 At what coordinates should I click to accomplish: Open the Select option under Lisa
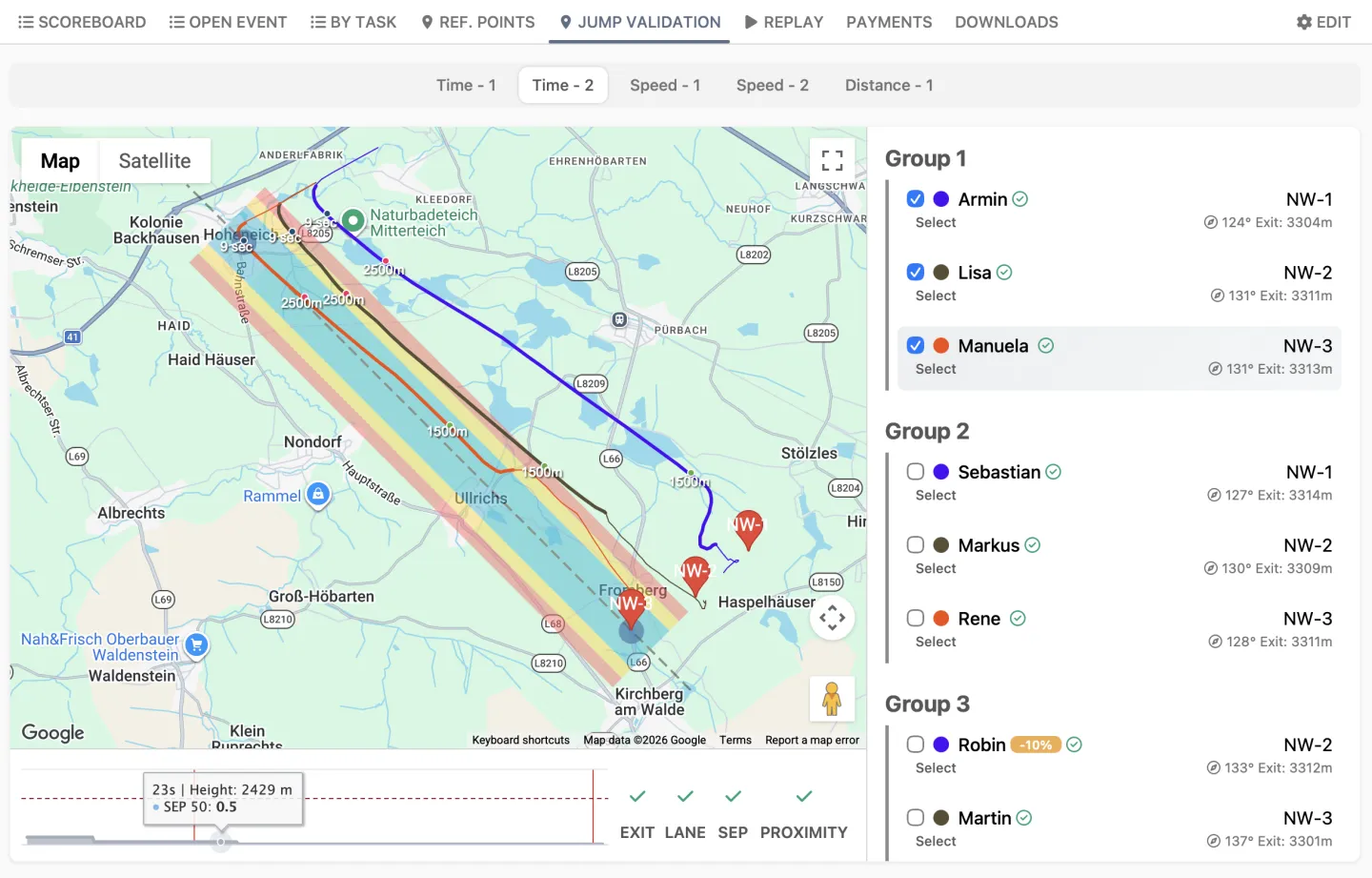936,296
